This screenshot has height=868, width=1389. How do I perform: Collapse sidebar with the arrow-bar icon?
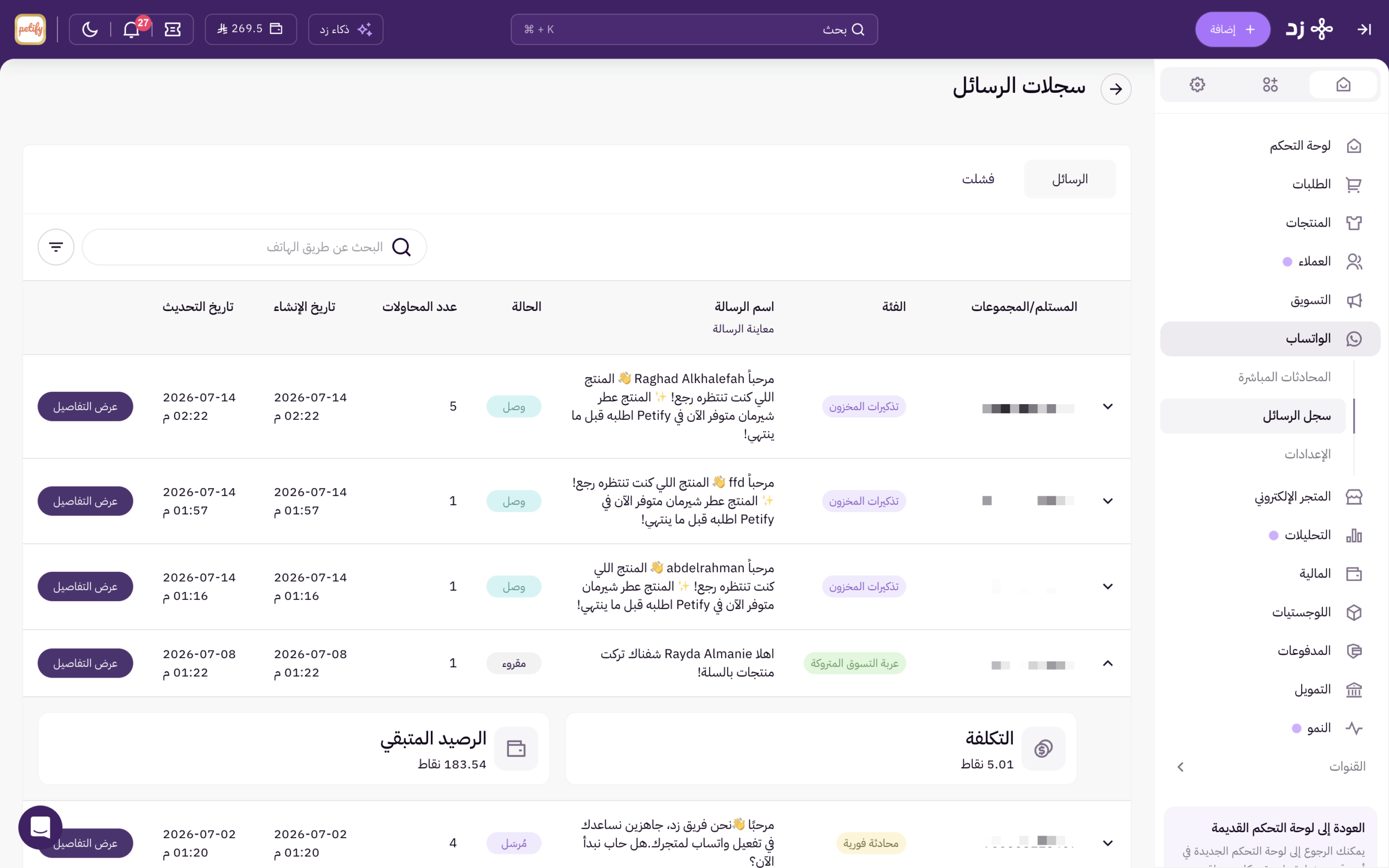click(x=1363, y=29)
